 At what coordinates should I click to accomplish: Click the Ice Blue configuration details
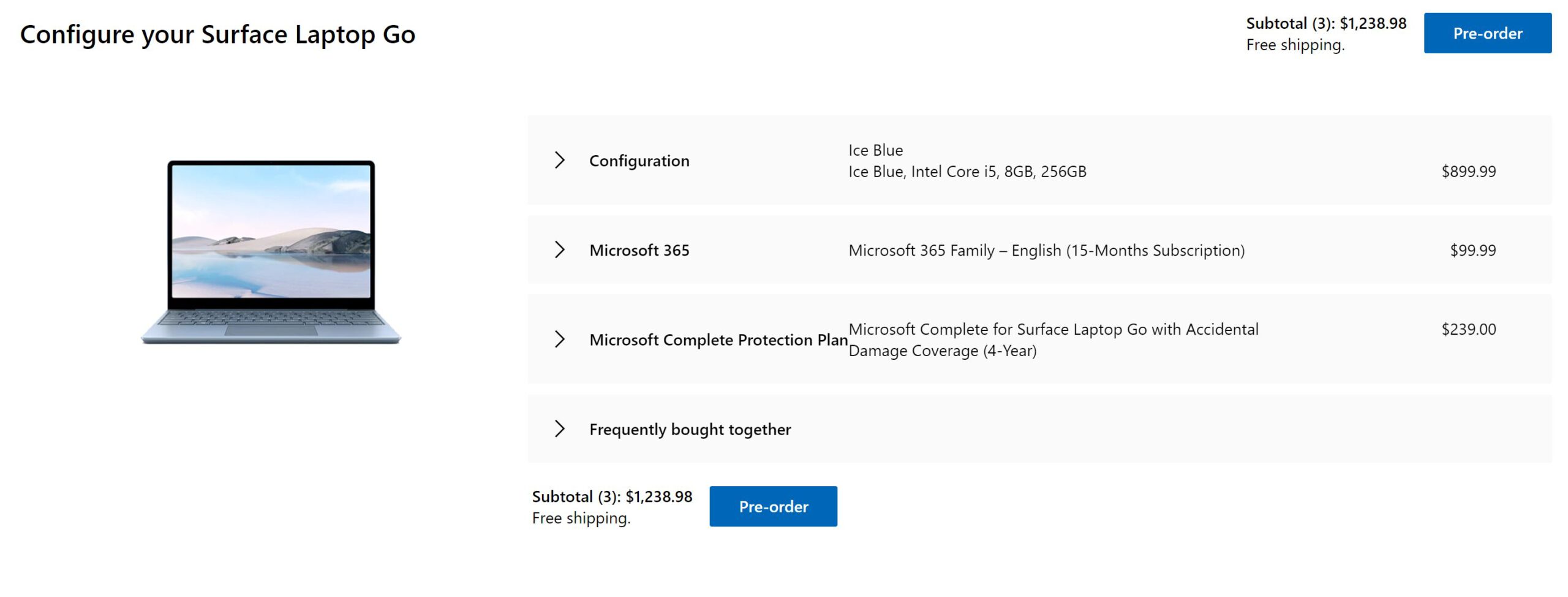967,161
